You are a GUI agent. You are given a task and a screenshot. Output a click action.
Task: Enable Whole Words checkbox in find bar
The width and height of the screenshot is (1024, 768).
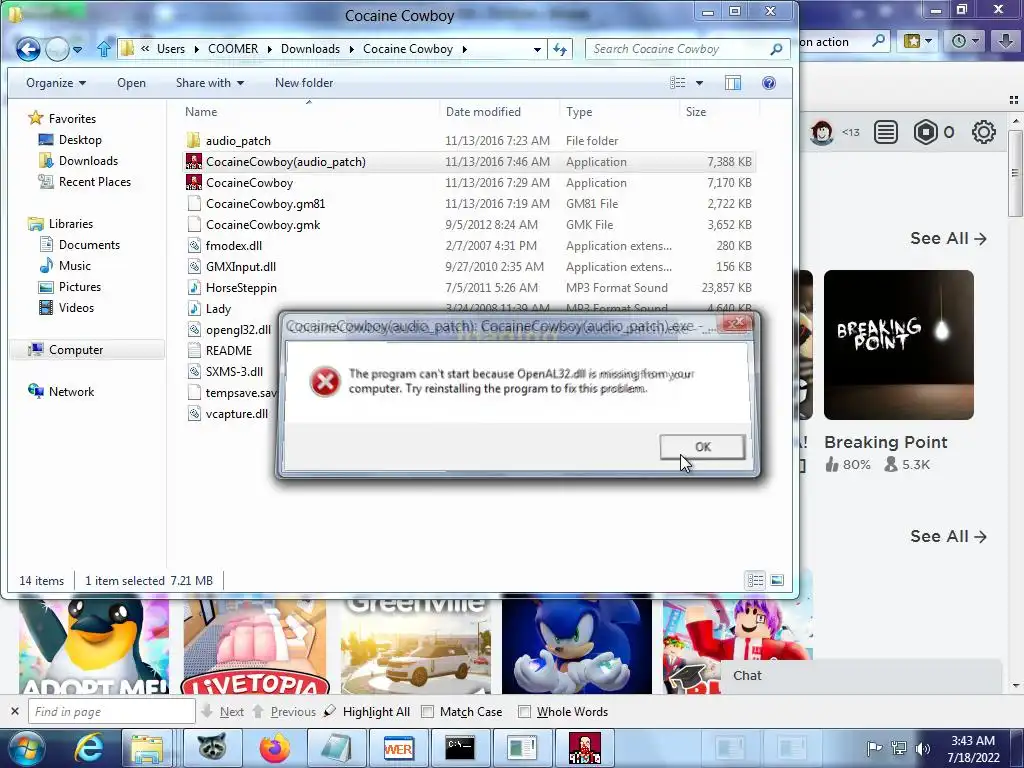[x=524, y=712]
